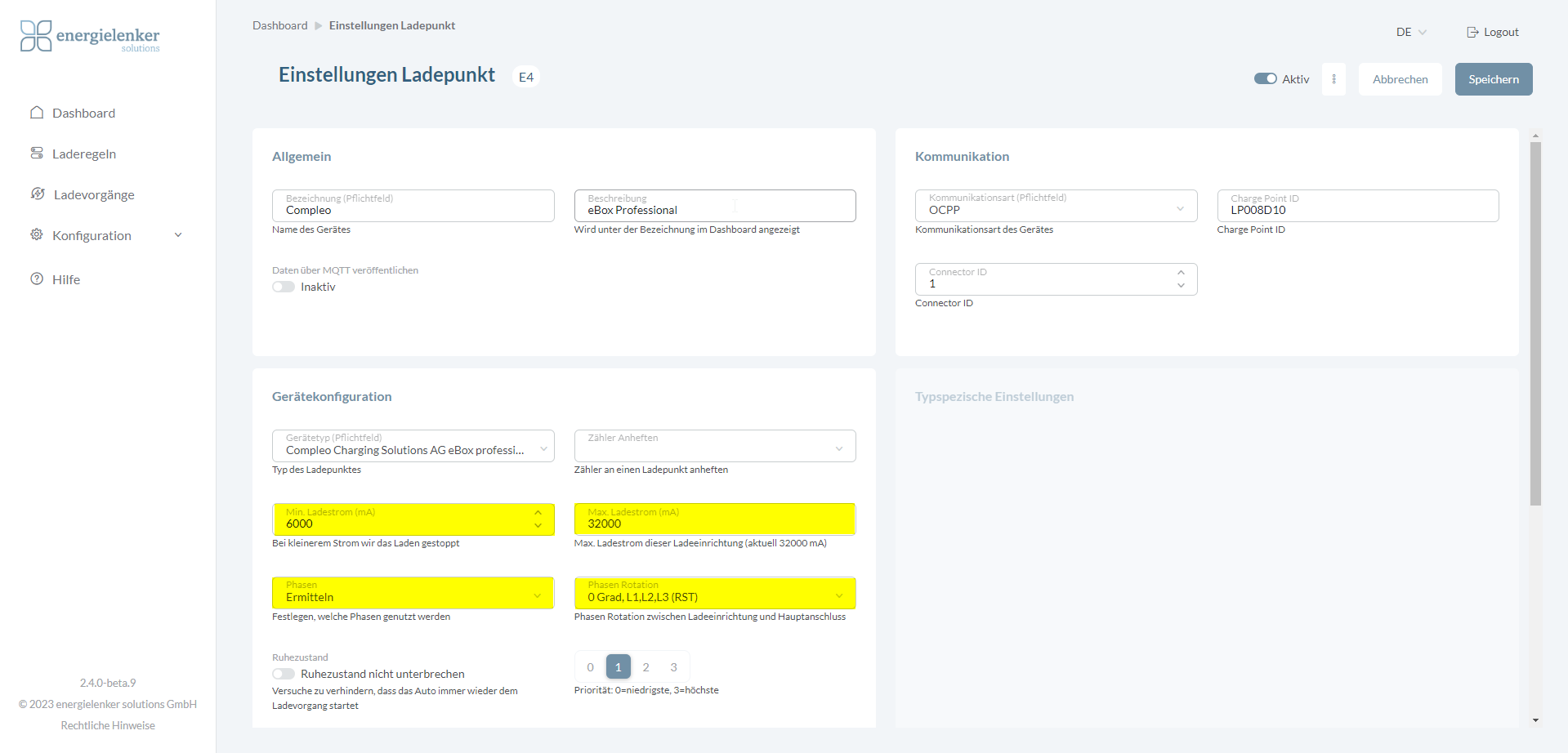The height and width of the screenshot is (753, 1568).
Task: Click the Logout icon
Action: coord(1472,33)
